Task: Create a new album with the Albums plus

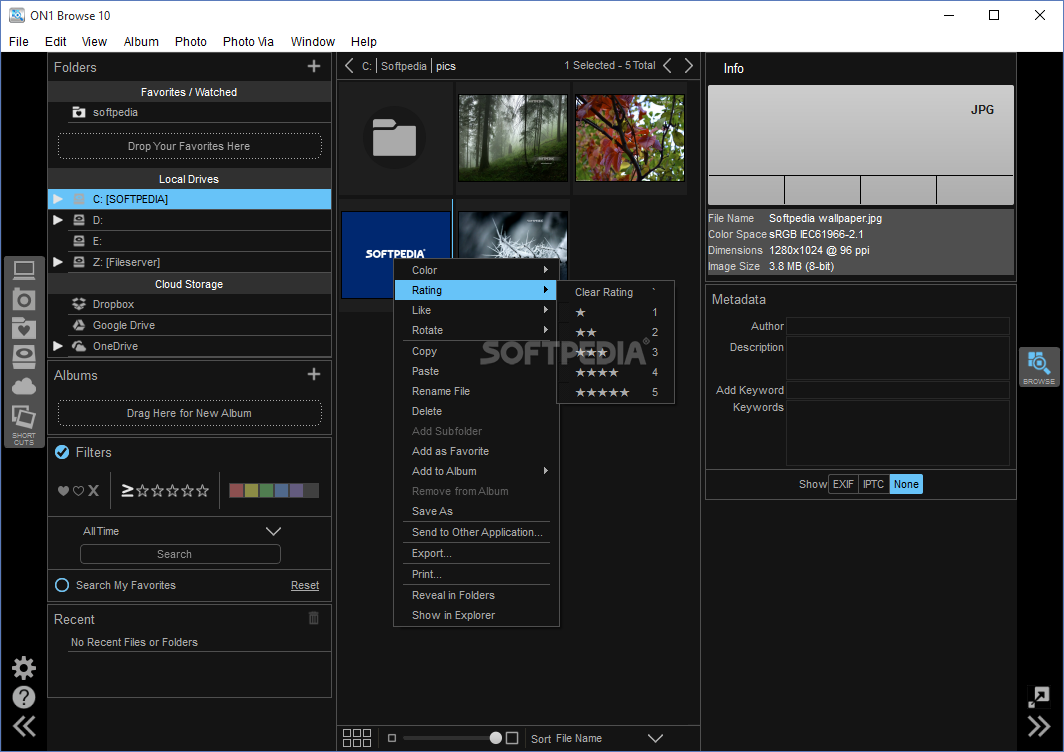Action: pos(314,374)
